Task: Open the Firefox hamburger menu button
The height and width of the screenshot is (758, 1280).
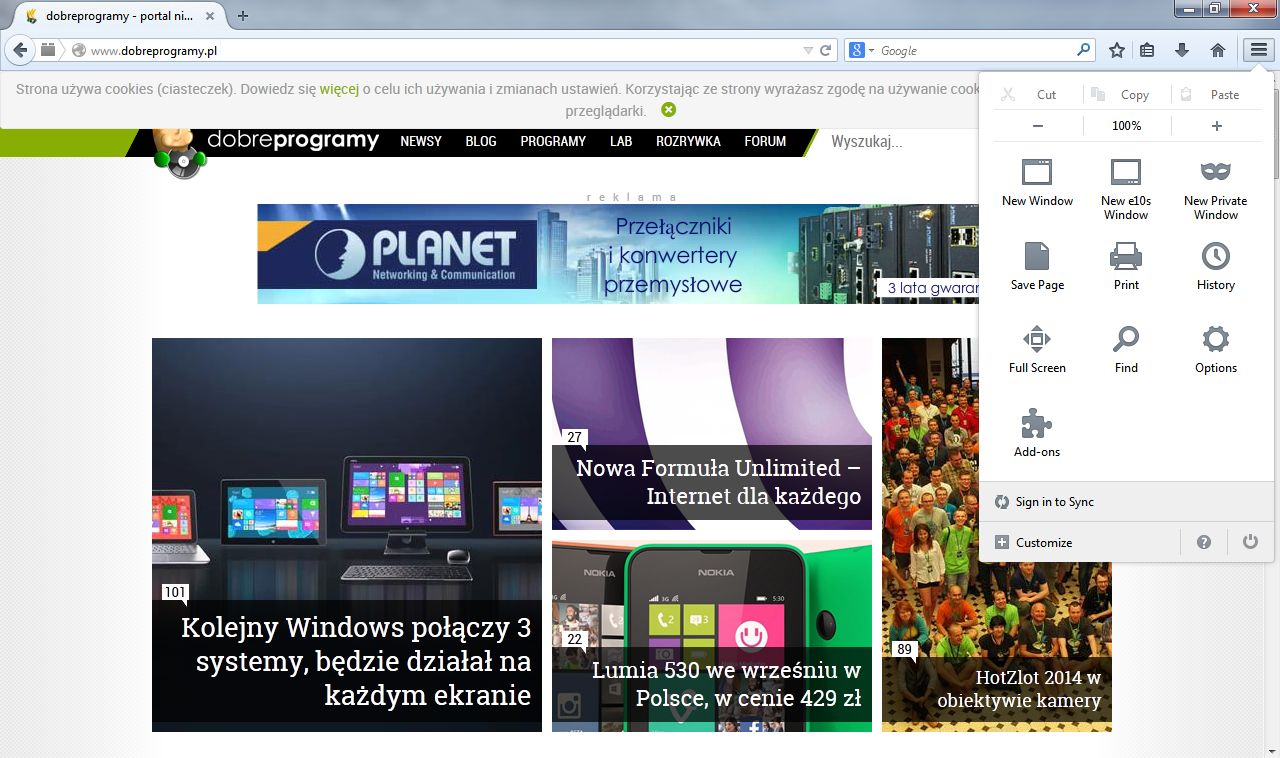Action: point(1257,50)
